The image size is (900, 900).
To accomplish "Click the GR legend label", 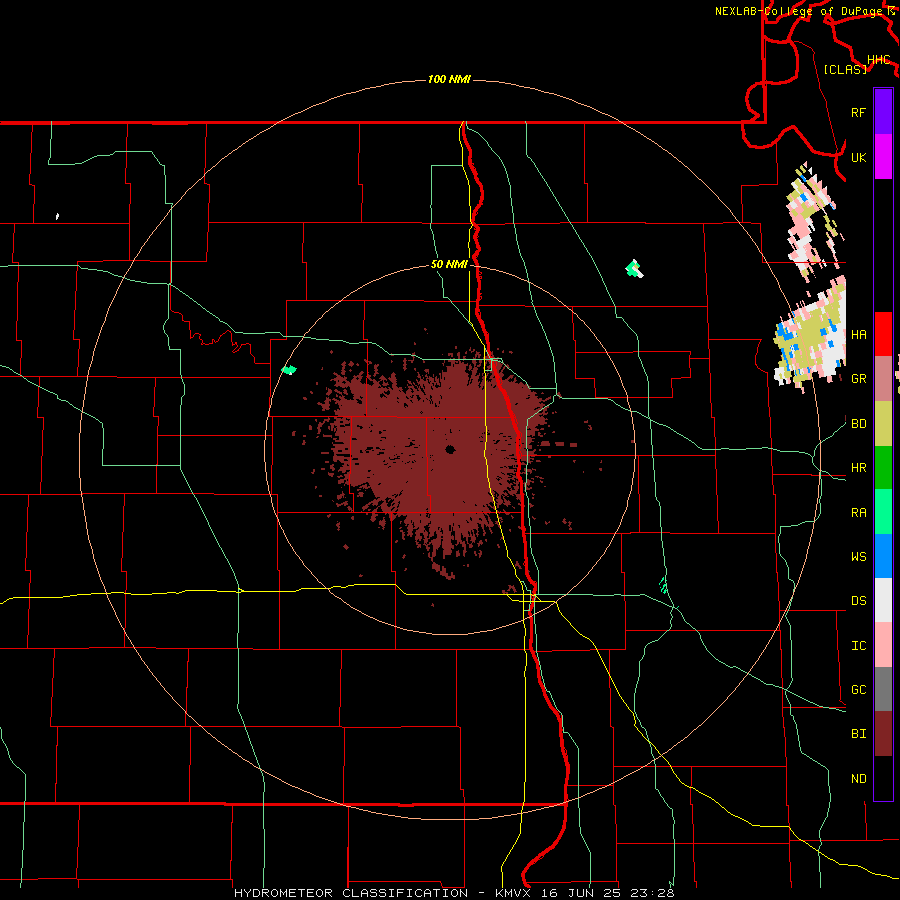I will click(x=858, y=379).
